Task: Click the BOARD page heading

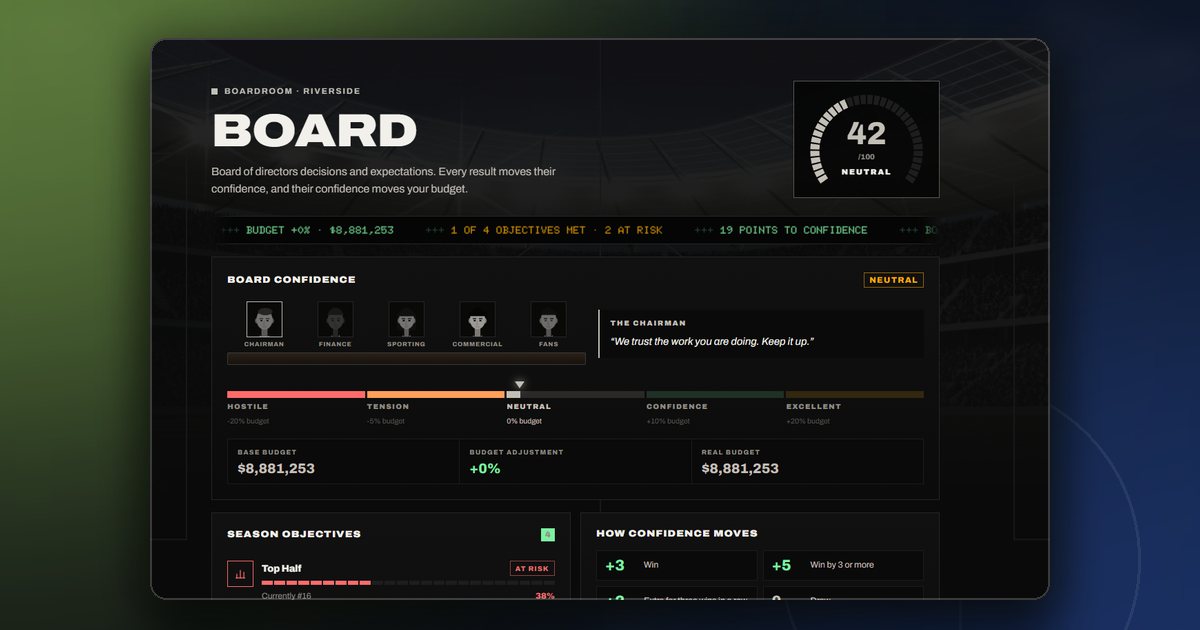Action: coord(315,132)
